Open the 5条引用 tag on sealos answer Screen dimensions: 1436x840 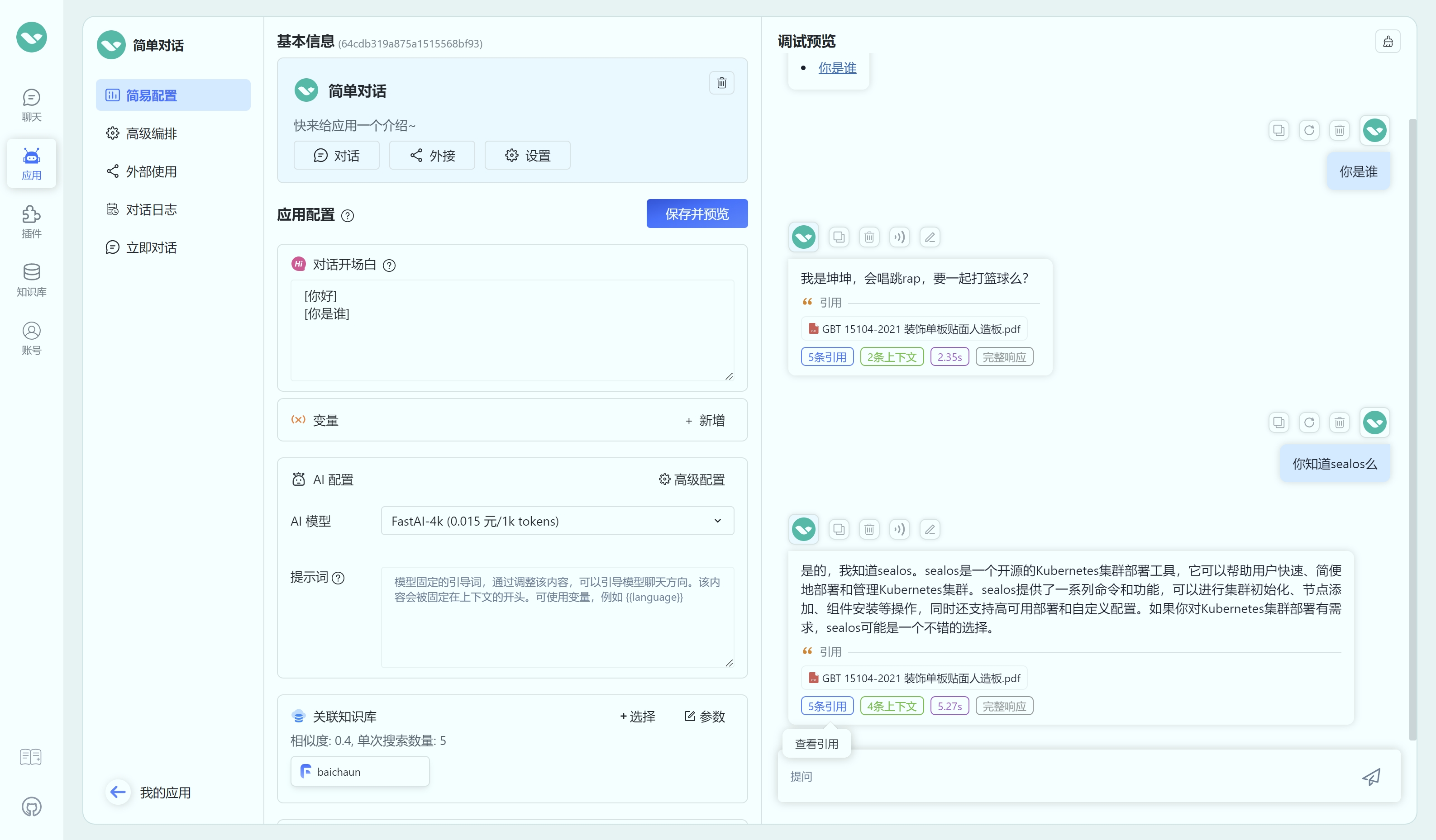pyautogui.click(x=827, y=706)
